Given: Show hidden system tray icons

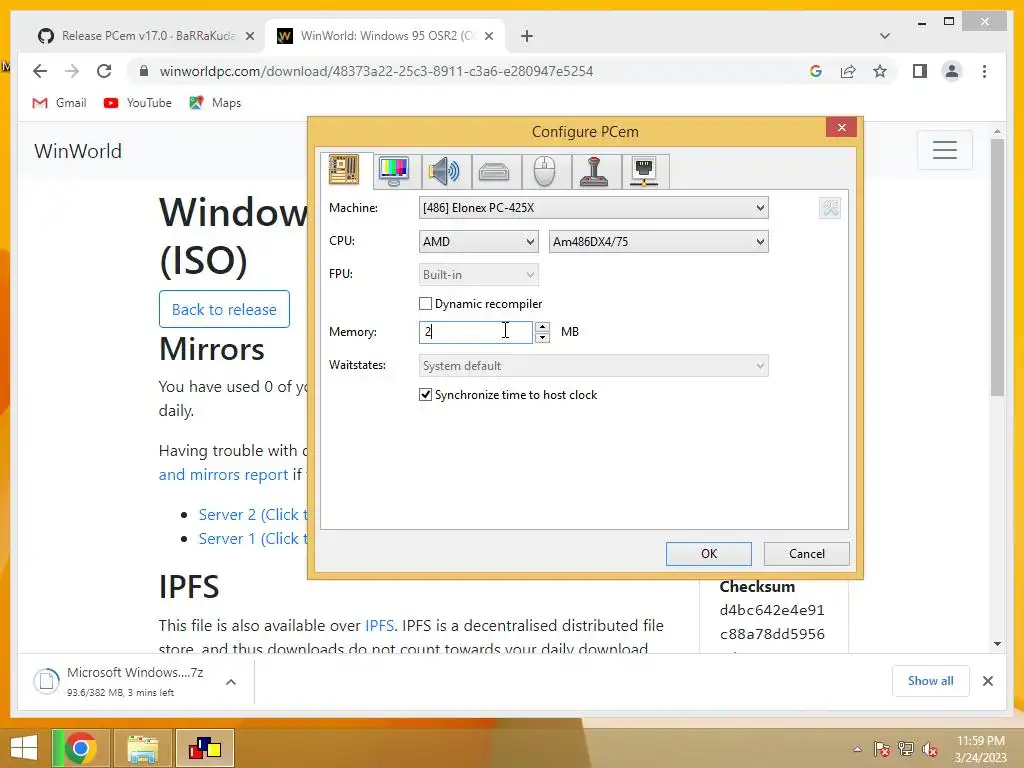Looking at the screenshot, I should [x=857, y=749].
